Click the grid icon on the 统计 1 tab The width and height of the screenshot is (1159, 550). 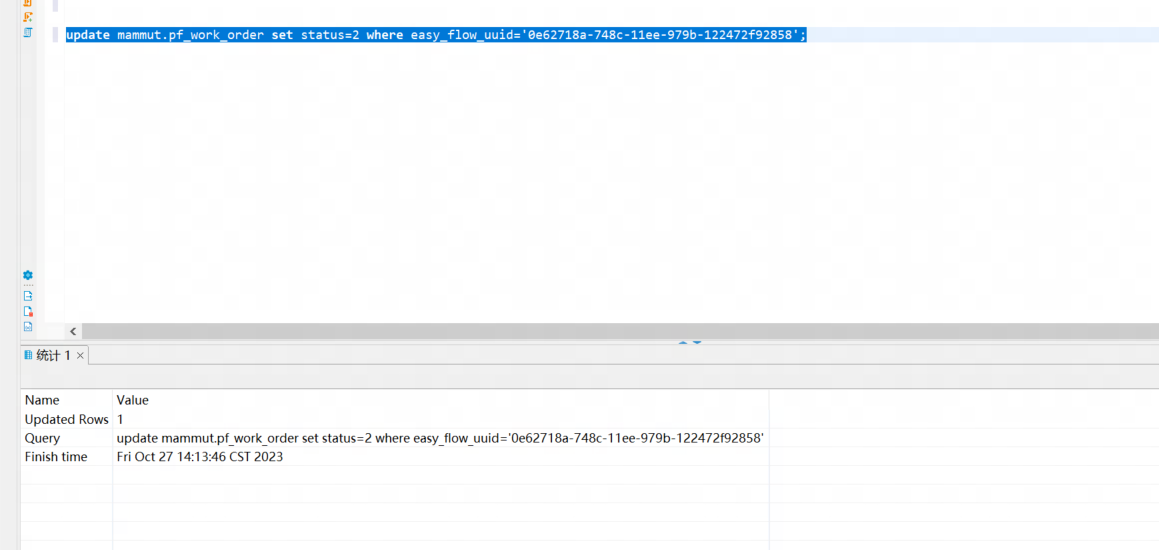28,355
